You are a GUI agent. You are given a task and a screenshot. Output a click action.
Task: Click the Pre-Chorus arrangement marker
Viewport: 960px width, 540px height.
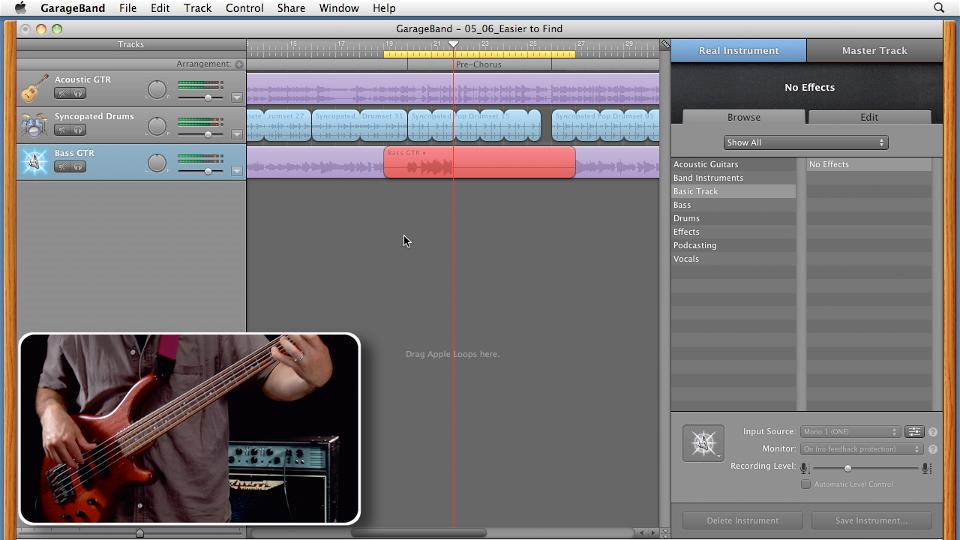pos(479,64)
